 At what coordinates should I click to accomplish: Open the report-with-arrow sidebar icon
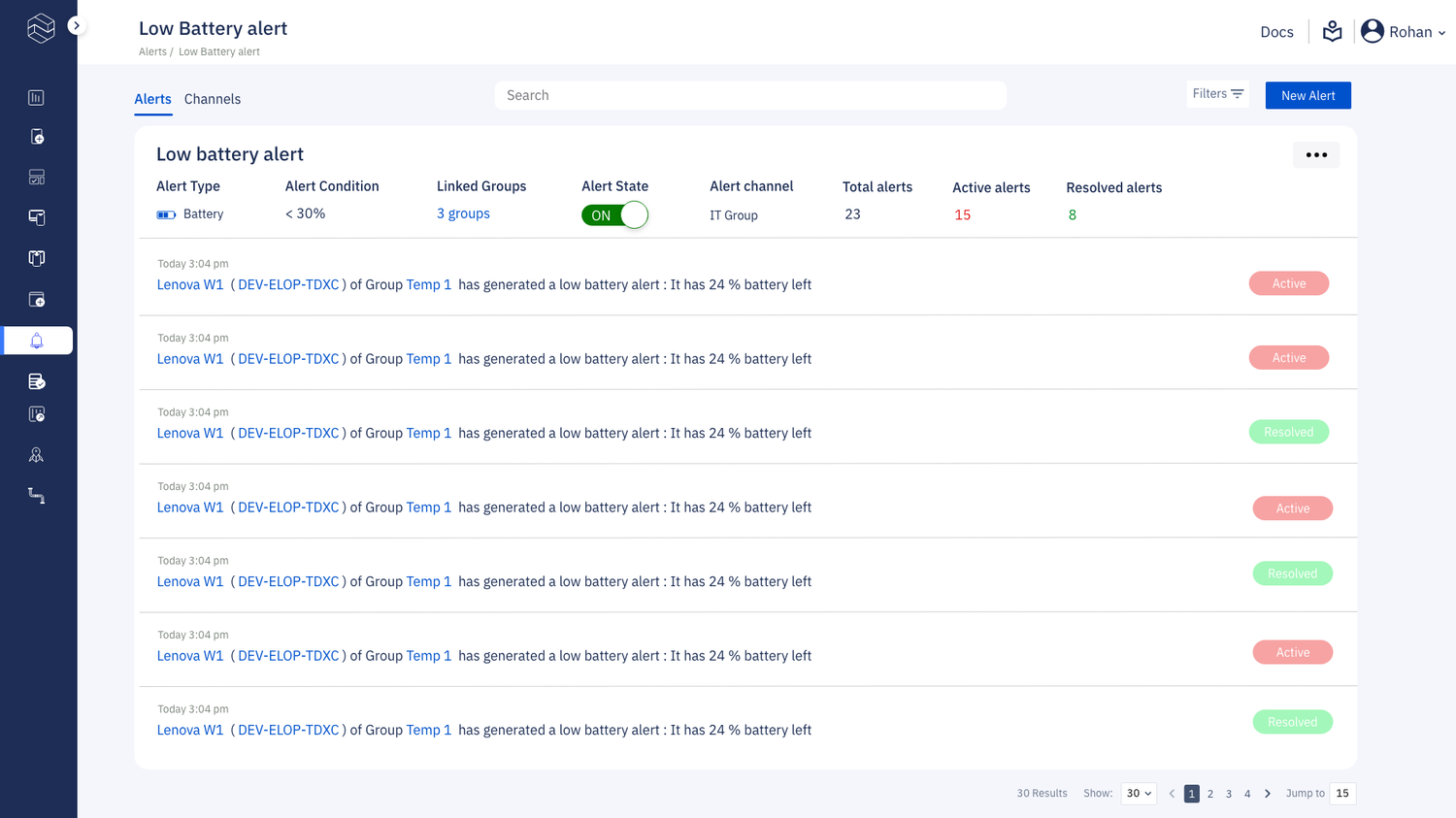[36, 414]
